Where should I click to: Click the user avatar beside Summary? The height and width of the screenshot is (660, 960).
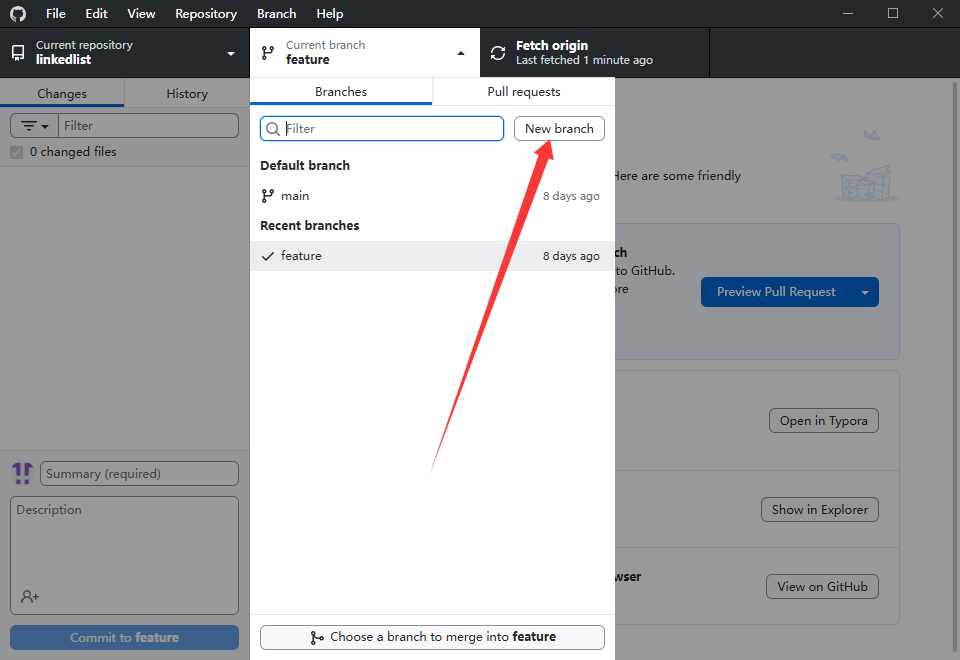(22, 473)
